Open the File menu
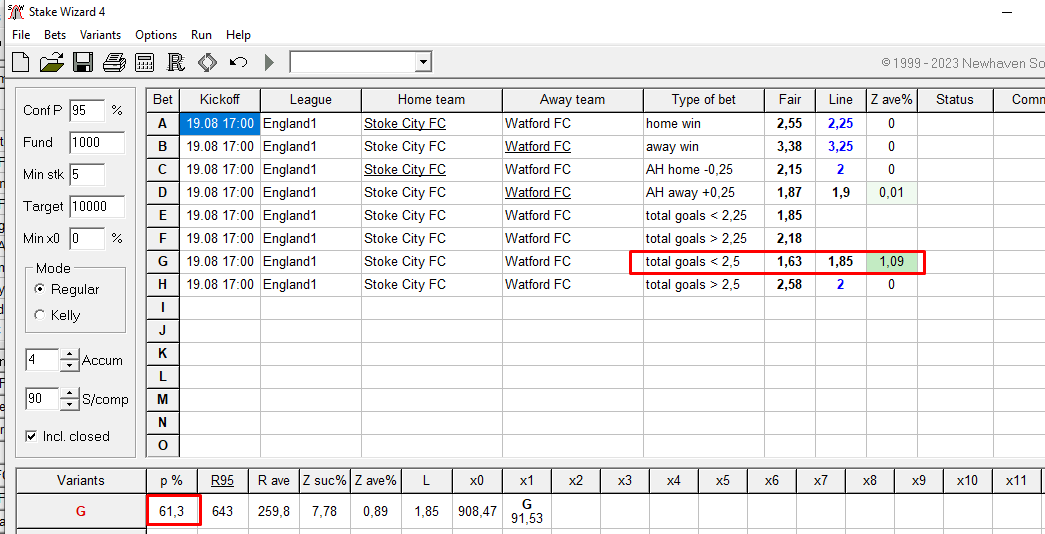The image size is (1045, 534). [x=21, y=35]
